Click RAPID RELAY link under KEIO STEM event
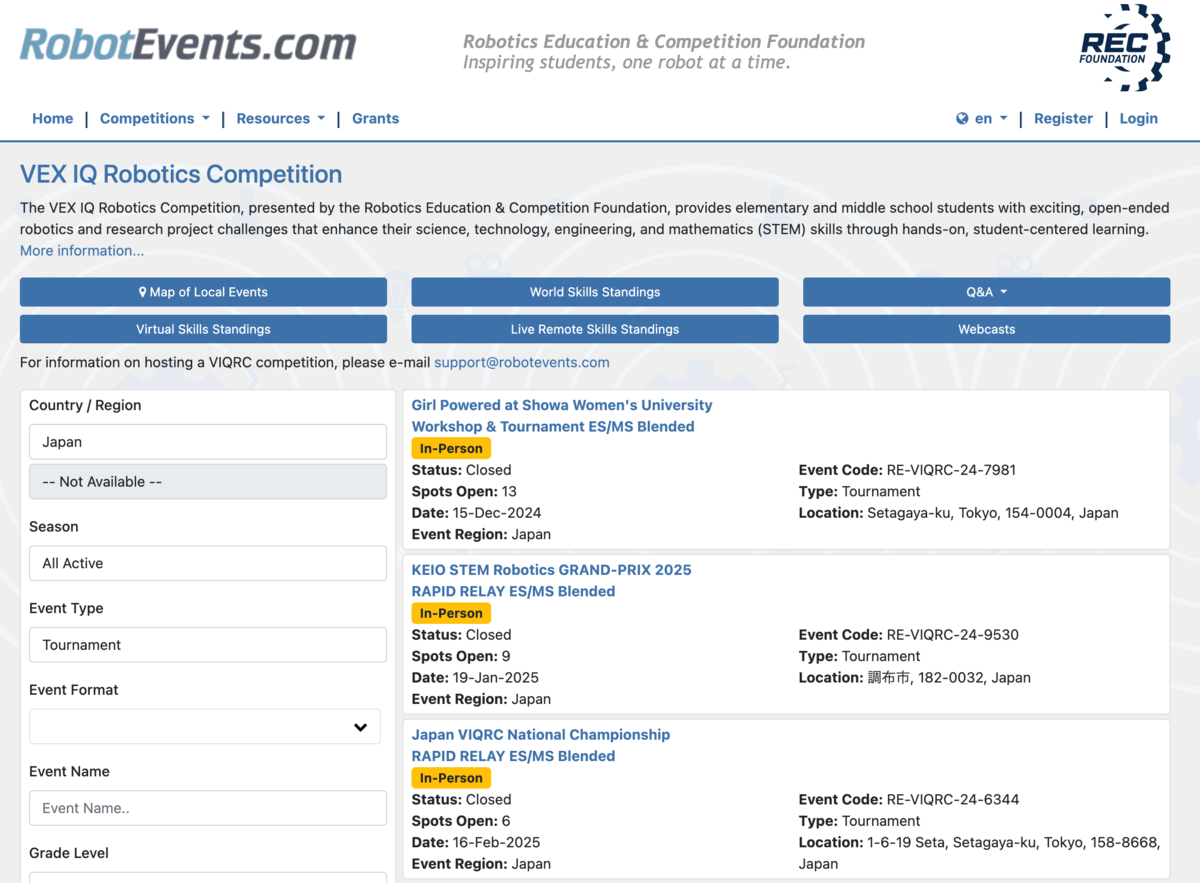 click(513, 591)
